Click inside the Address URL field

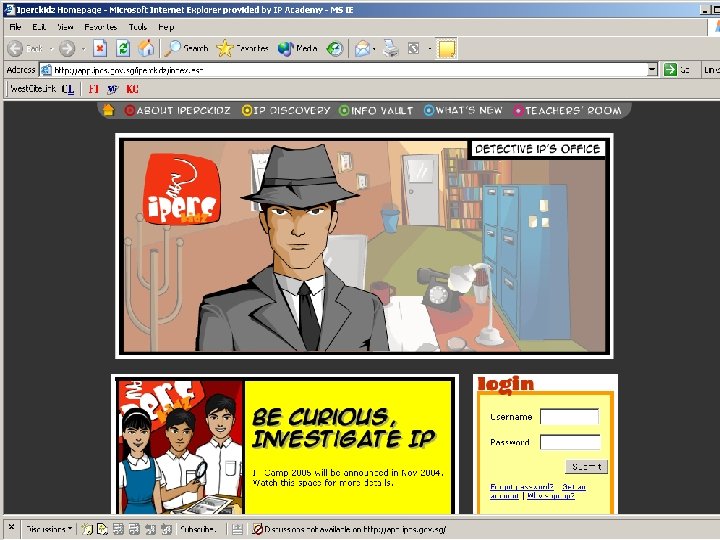343,70
